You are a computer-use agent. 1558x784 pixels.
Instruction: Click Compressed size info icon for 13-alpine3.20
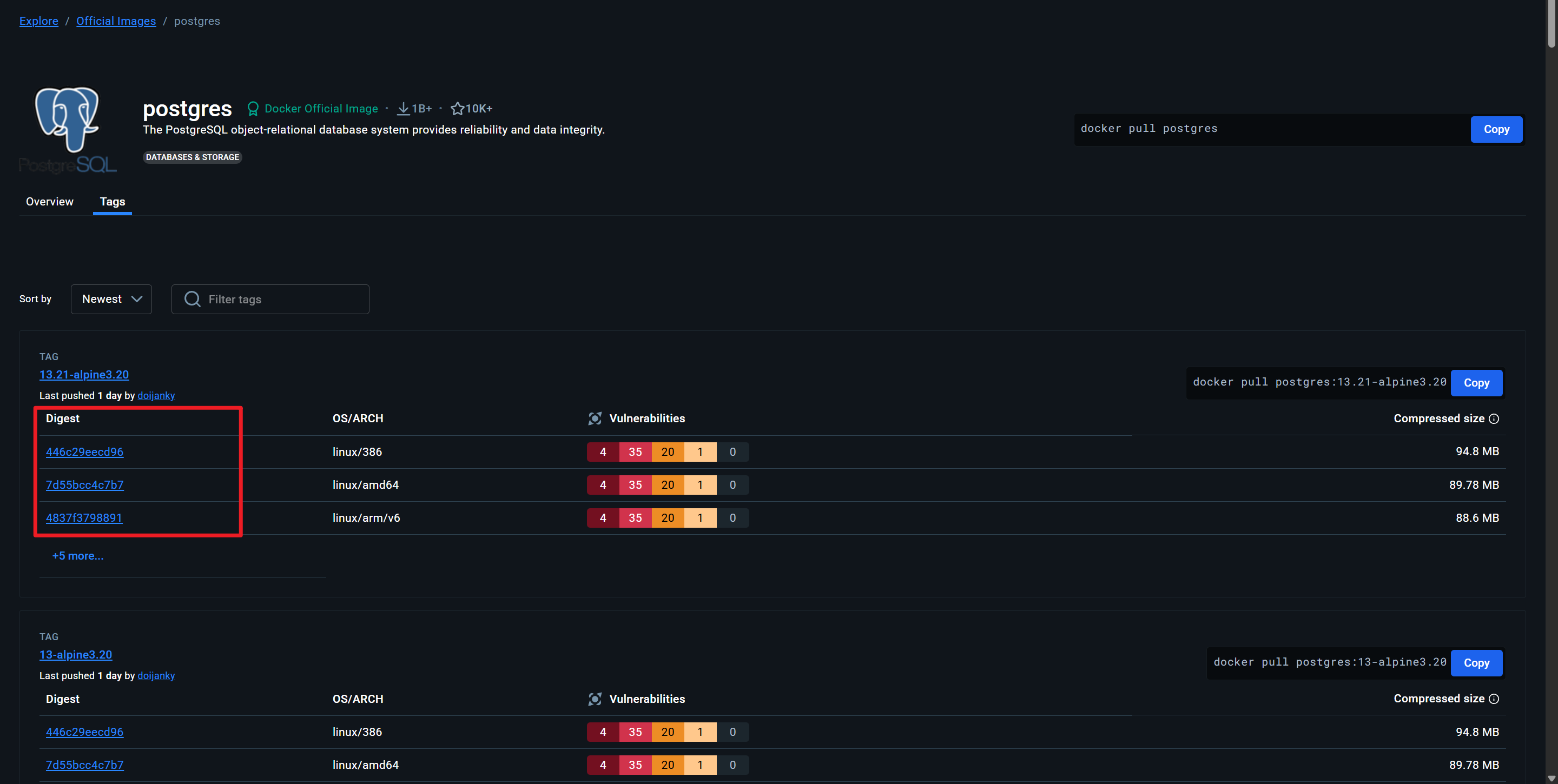click(x=1494, y=699)
